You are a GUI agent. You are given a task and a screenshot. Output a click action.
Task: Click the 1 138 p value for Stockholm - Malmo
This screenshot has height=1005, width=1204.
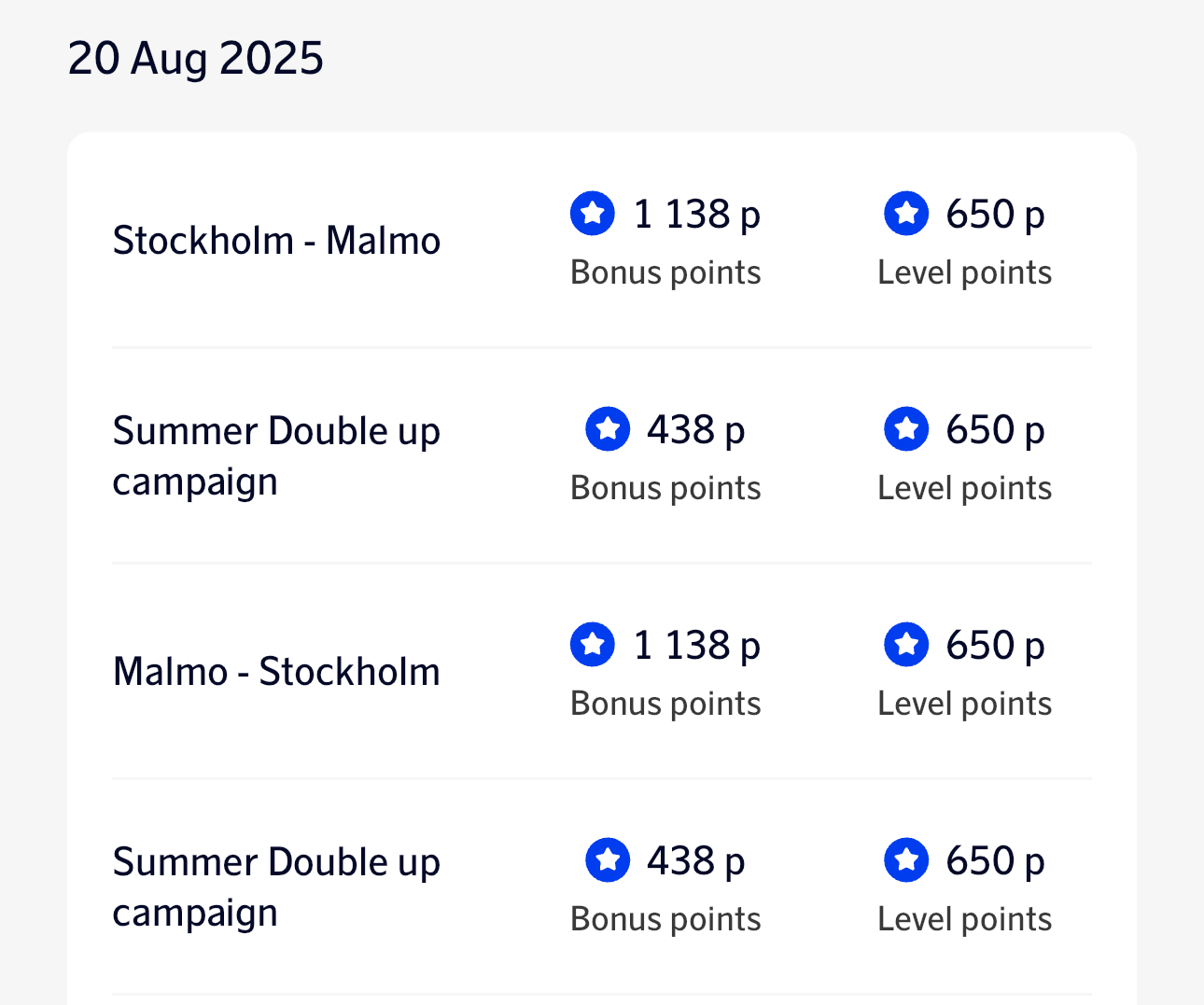click(x=696, y=214)
